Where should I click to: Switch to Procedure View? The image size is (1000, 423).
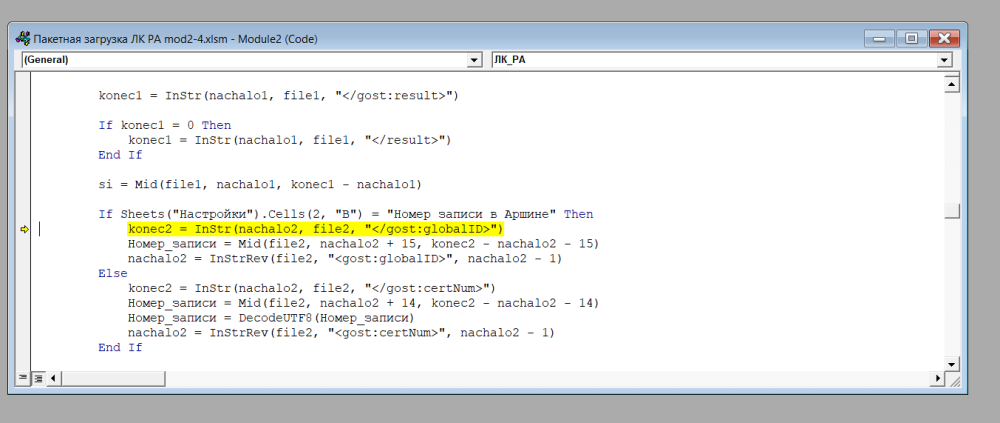click(23, 378)
